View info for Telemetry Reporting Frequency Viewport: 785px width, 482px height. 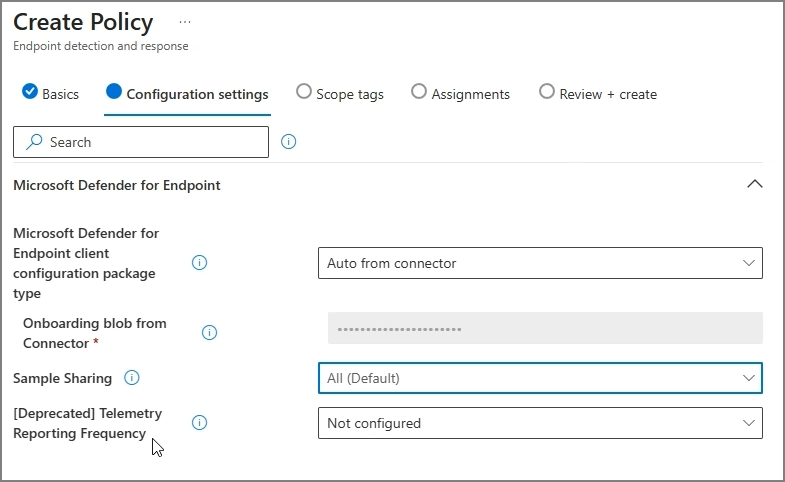pos(199,422)
